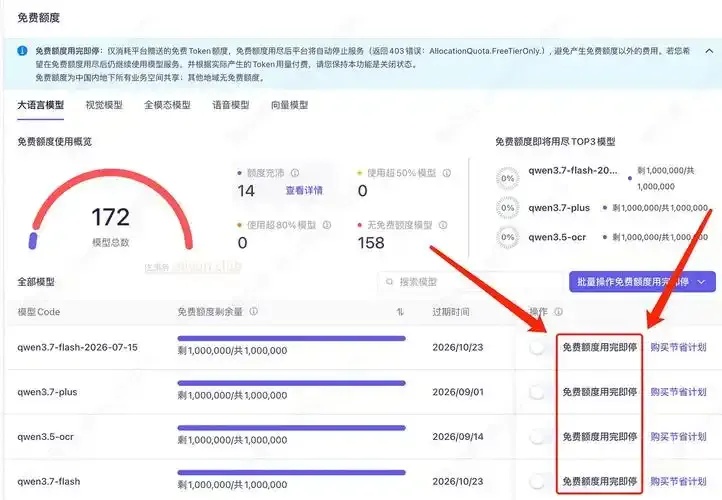Click 购买节省计划 in the qwen3.7-flash row
The height and width of the screenshot is (500, 722).
pos(678,482)
